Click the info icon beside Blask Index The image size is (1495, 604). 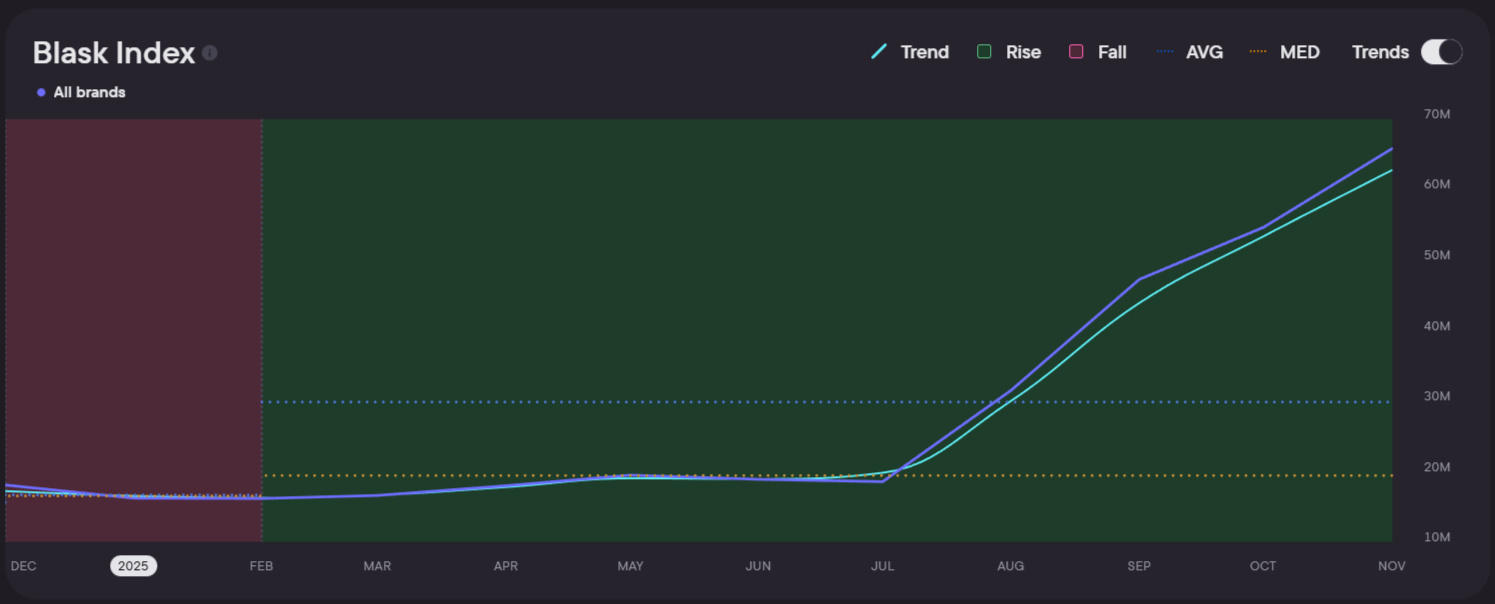click(x=210, y=53)
